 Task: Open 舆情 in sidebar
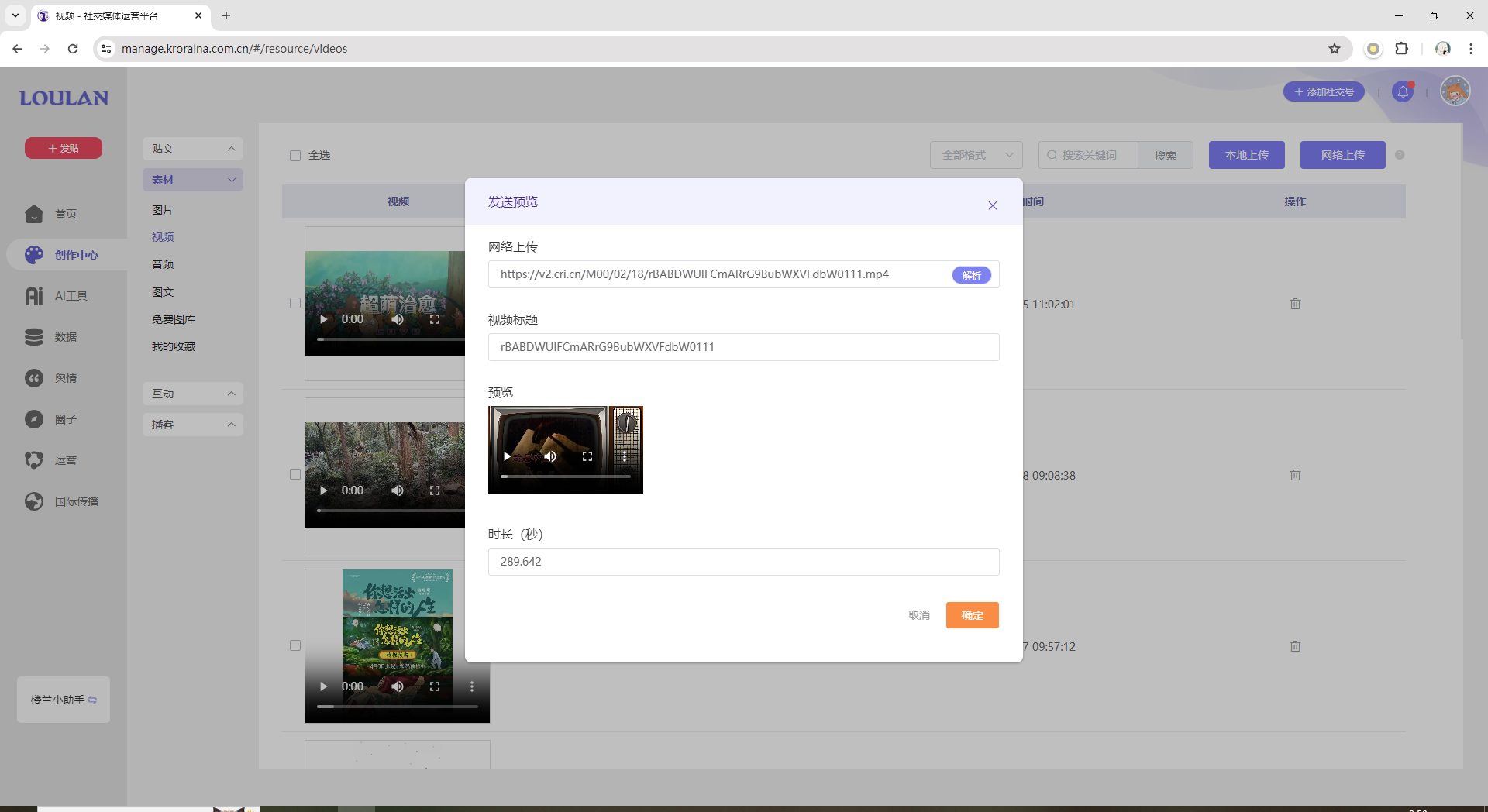tap(51, 378)
